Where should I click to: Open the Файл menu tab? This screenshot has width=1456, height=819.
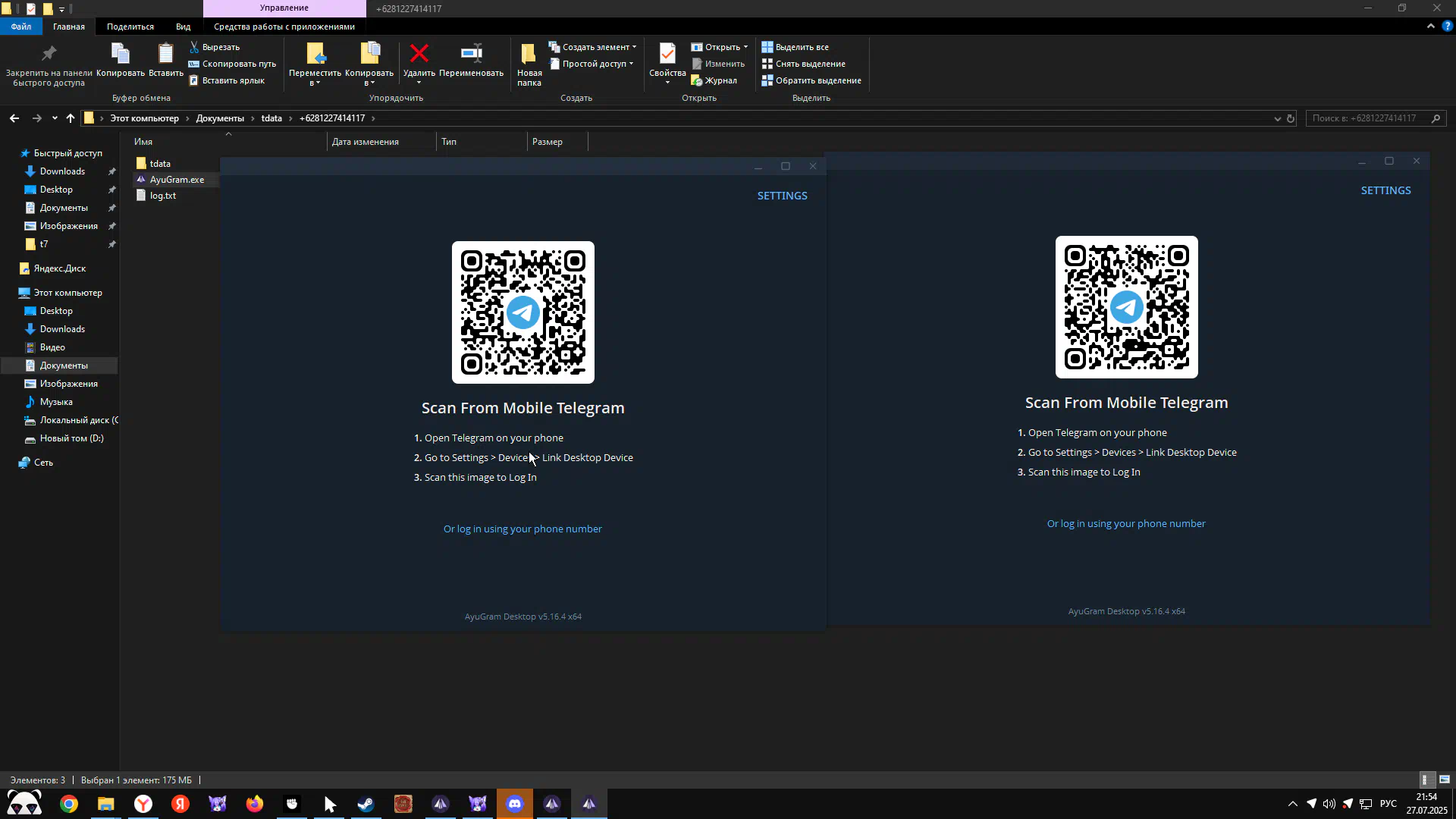click(21, 27)
